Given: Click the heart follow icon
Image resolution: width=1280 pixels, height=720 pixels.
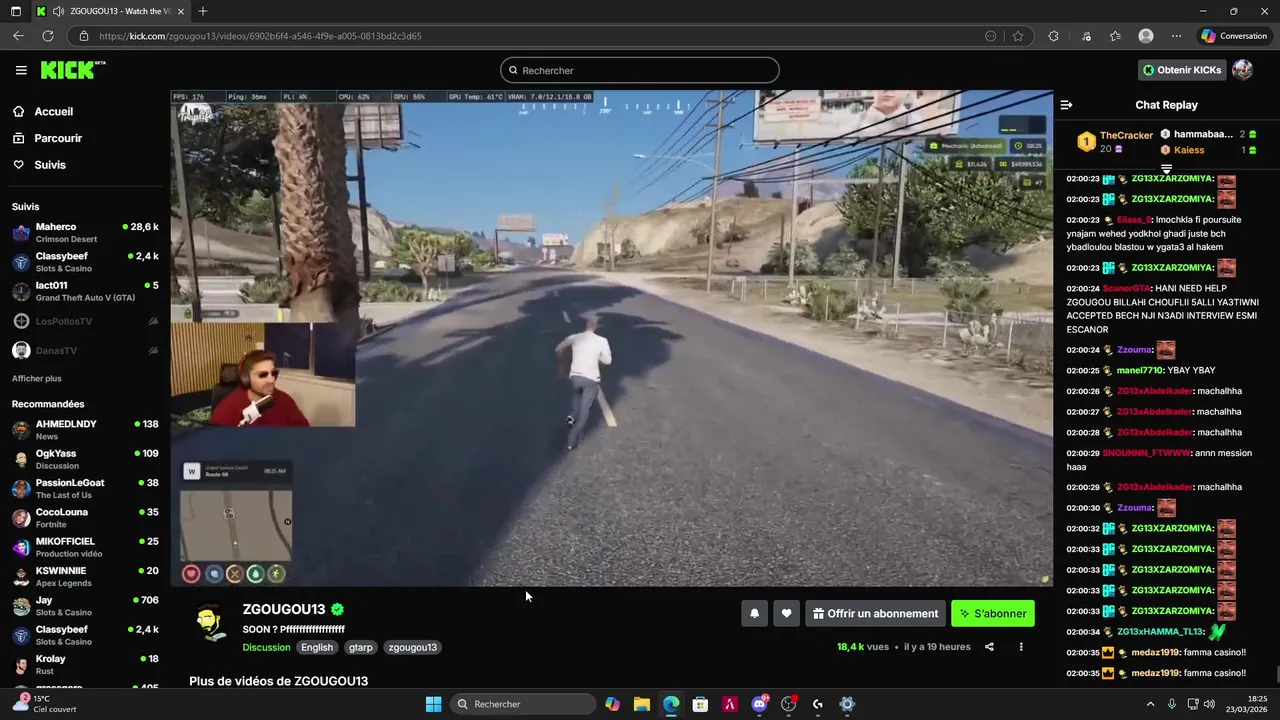Looking at the screenshot, I should pyautogui.click(x=787, y=614).
